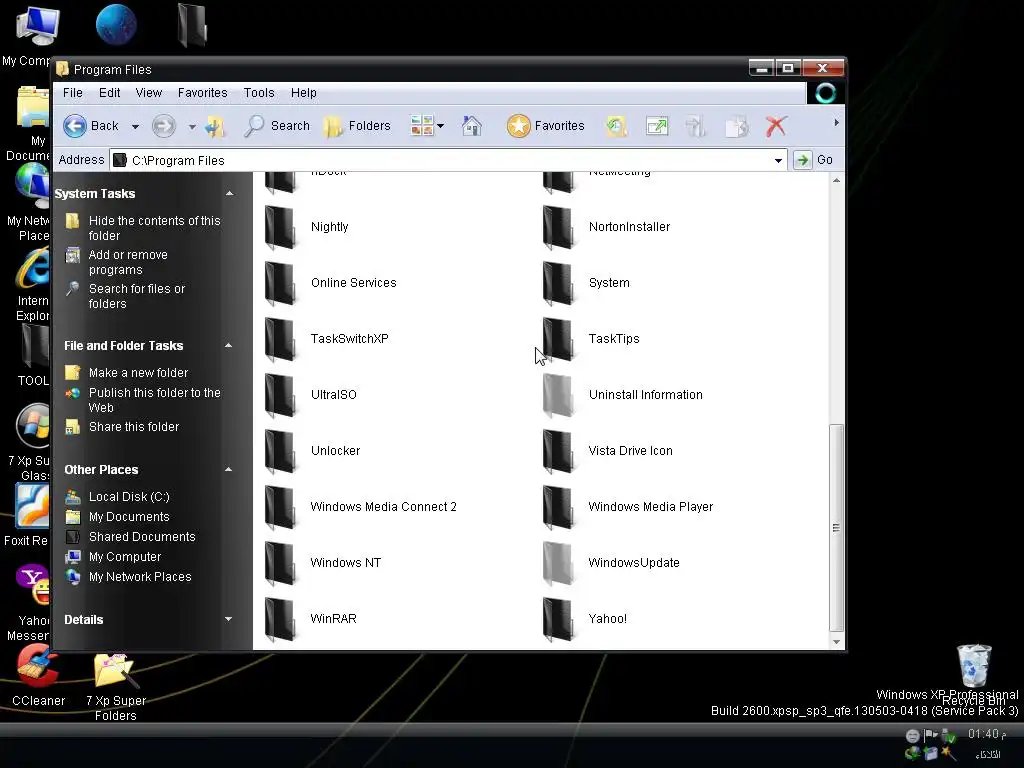Expand the Details section
Screen dimensions: 1024x768
pyautogui.click(x=229, y=619)
